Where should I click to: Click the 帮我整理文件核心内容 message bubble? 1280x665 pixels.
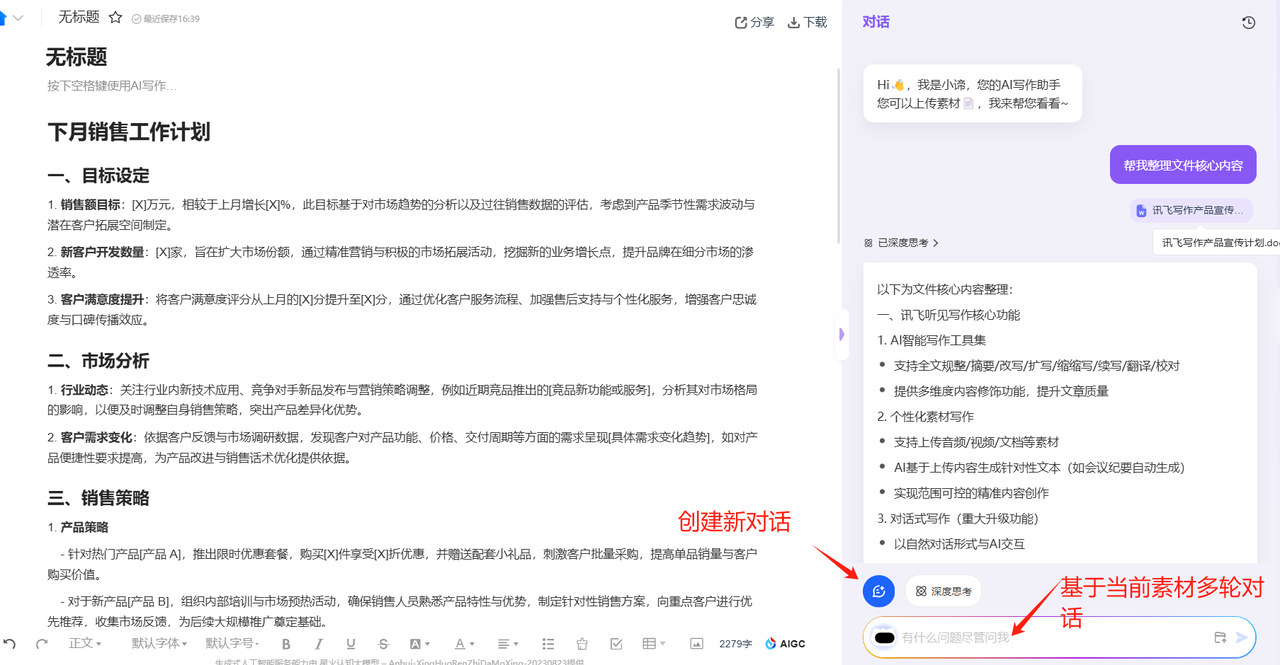[x=1183, y=165]
